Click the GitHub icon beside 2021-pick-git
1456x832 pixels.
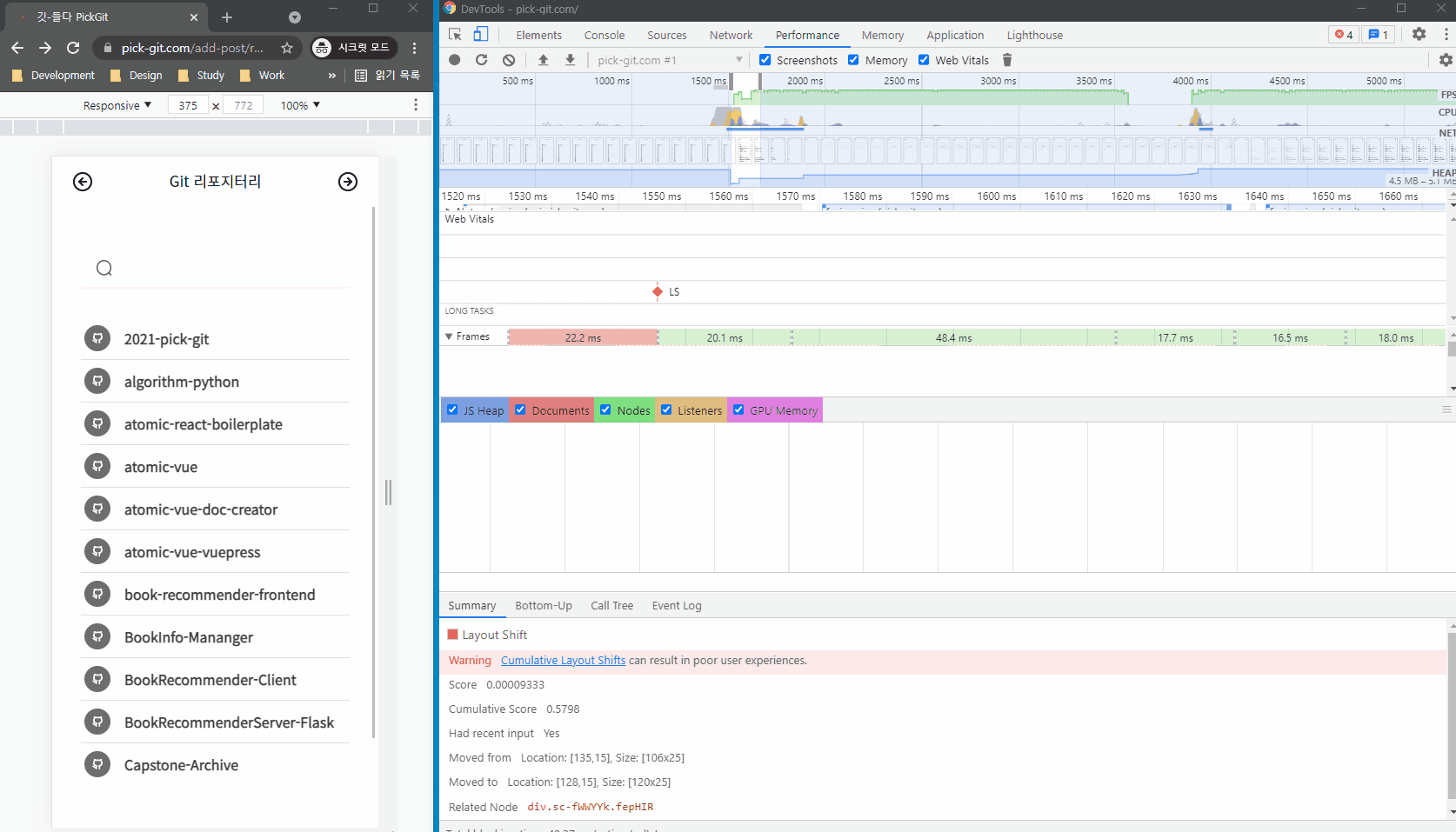[97, 338]
